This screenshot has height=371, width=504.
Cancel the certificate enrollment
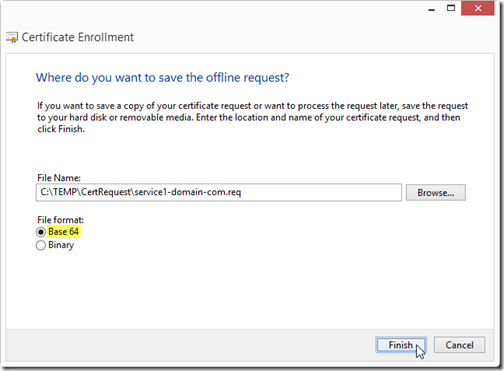pyautogui.click(x=459, y=345)
